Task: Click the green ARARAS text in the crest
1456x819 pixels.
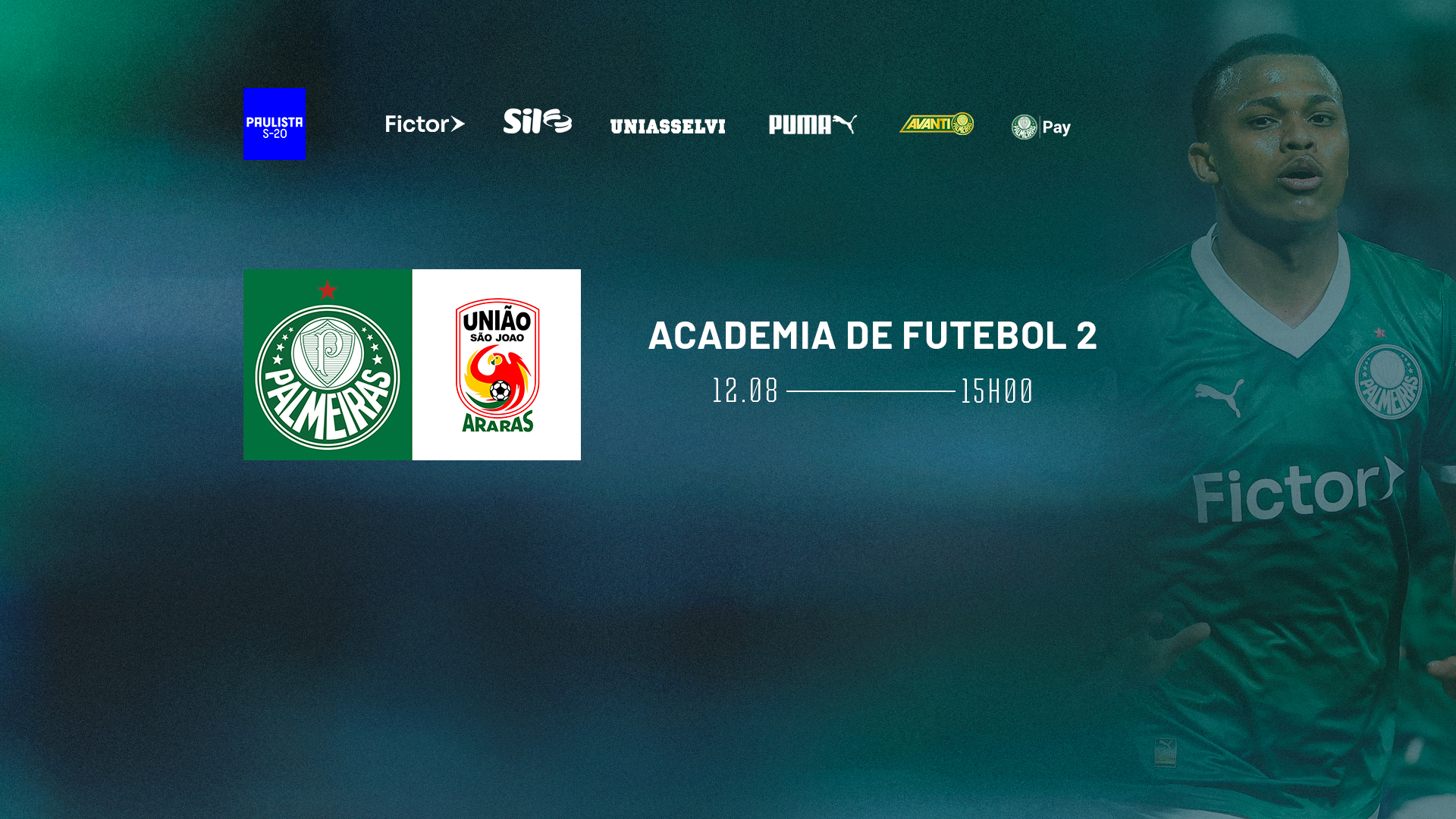Action: pos(498,422)
